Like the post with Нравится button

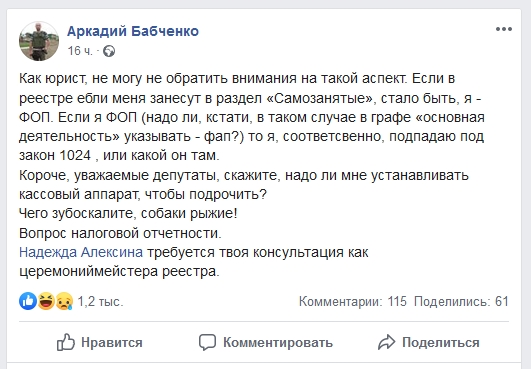[x=100, y=342]
